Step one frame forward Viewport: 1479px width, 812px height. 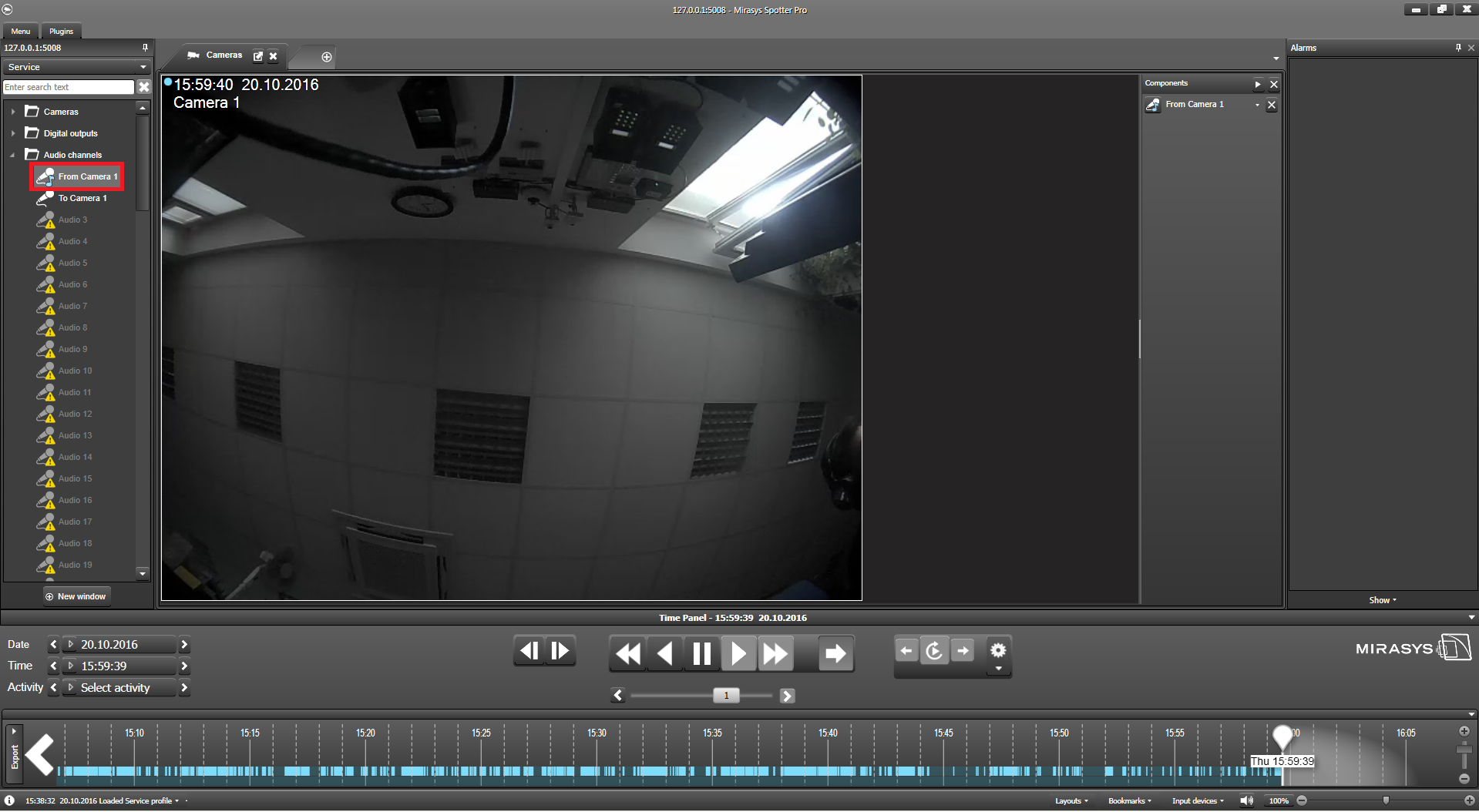pyautogui.click(x=560, y=652)
